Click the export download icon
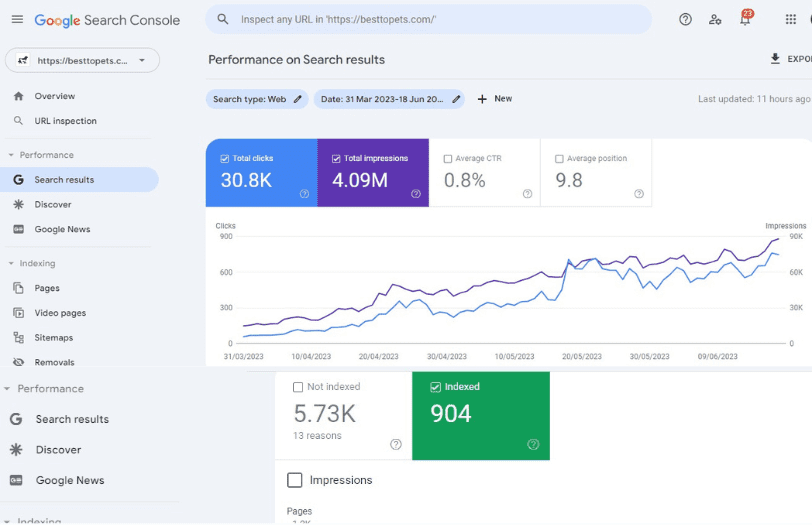Image resolution: width=812 pixels, height=525 pixels. click(775, 59)
